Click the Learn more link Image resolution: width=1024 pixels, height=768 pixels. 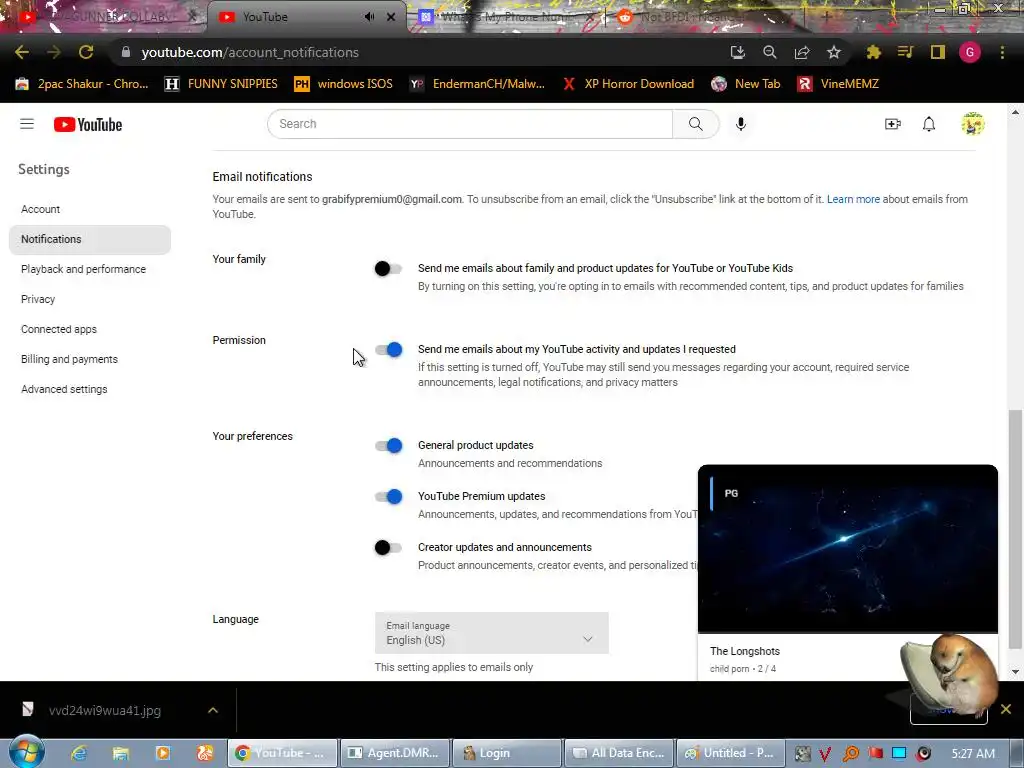tap(853, 199)
